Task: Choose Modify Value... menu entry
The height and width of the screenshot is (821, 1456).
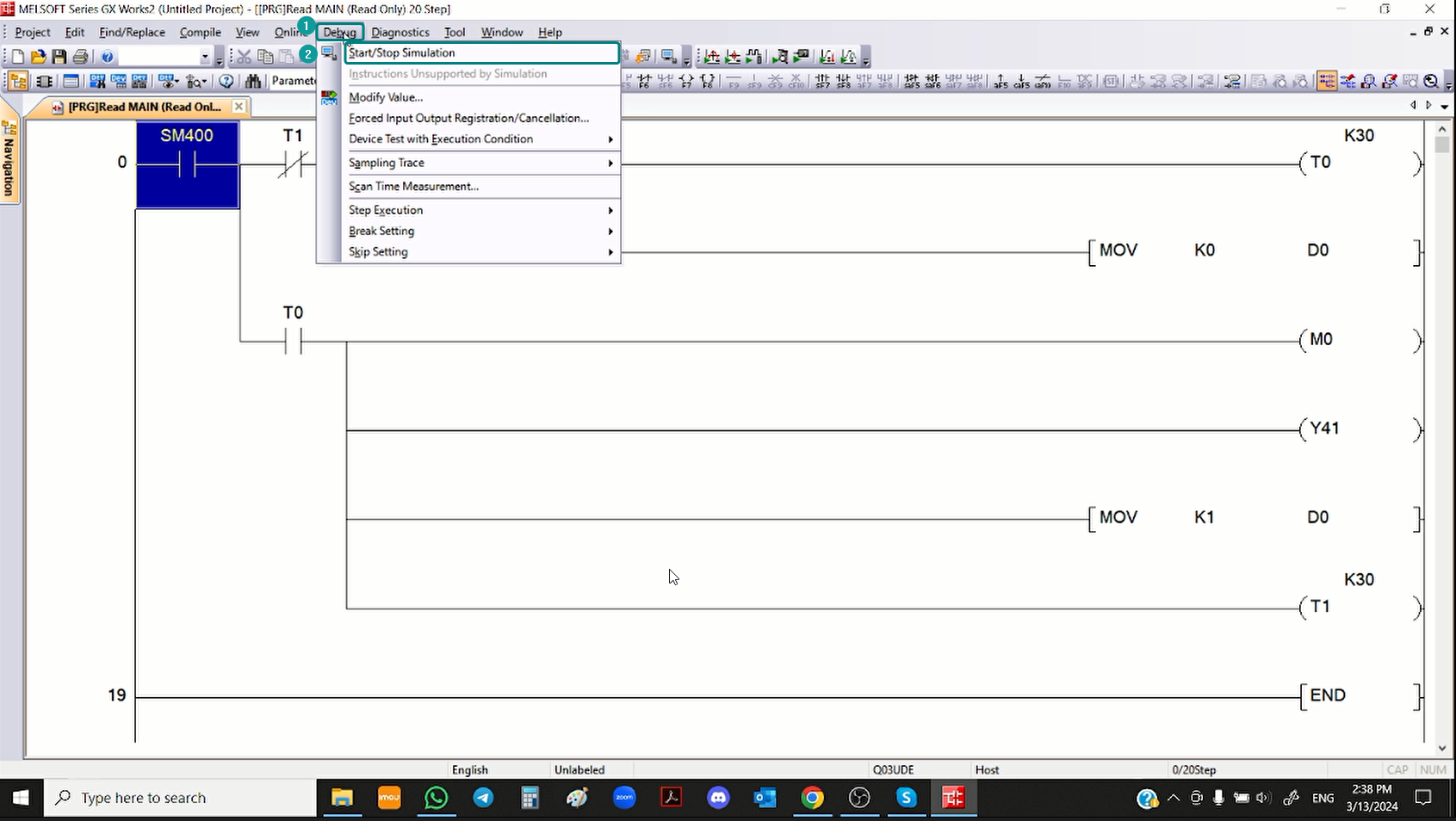Action: (x=386, y=97)
